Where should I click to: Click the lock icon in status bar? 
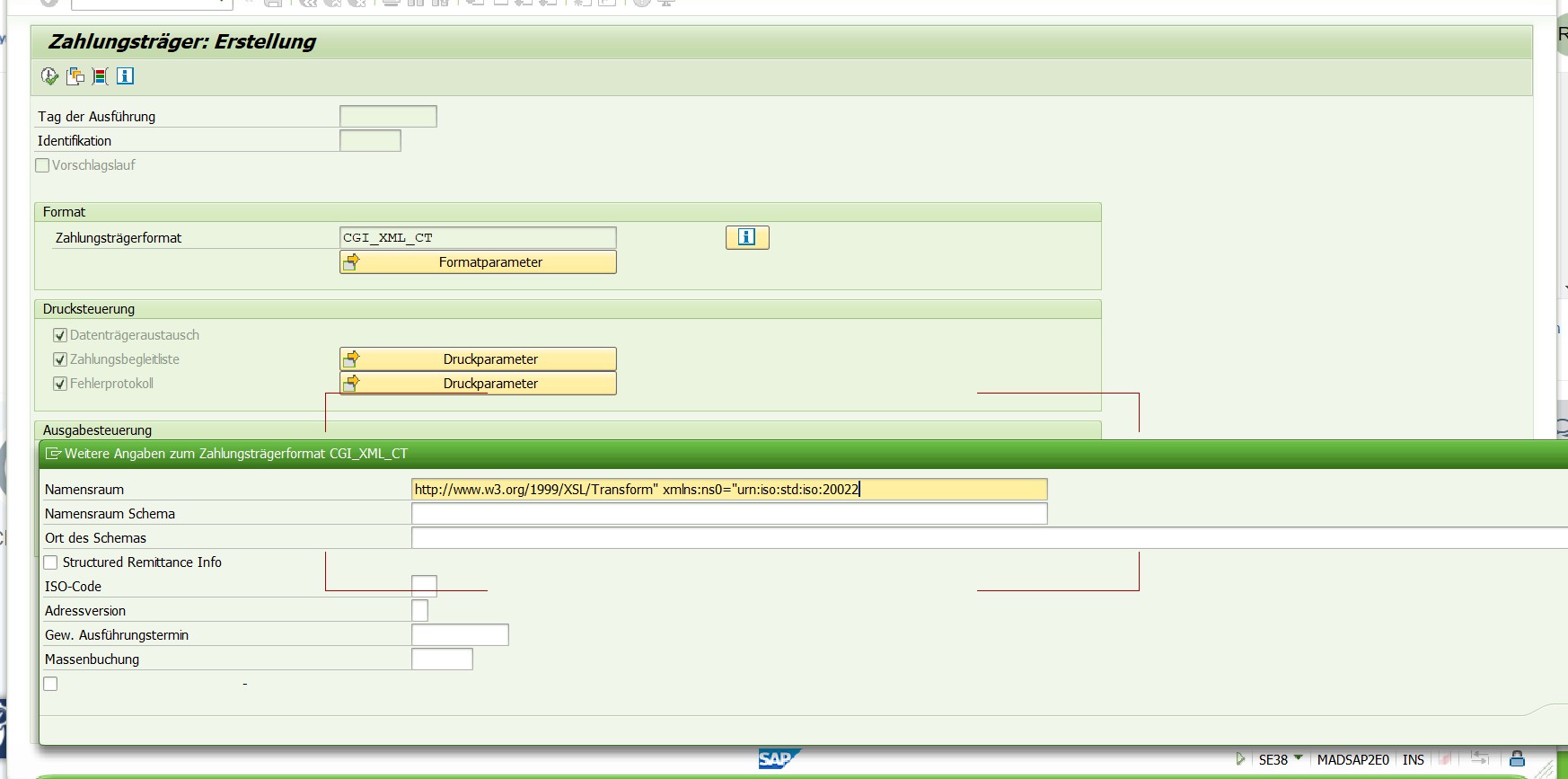(x=1517, y=759)
